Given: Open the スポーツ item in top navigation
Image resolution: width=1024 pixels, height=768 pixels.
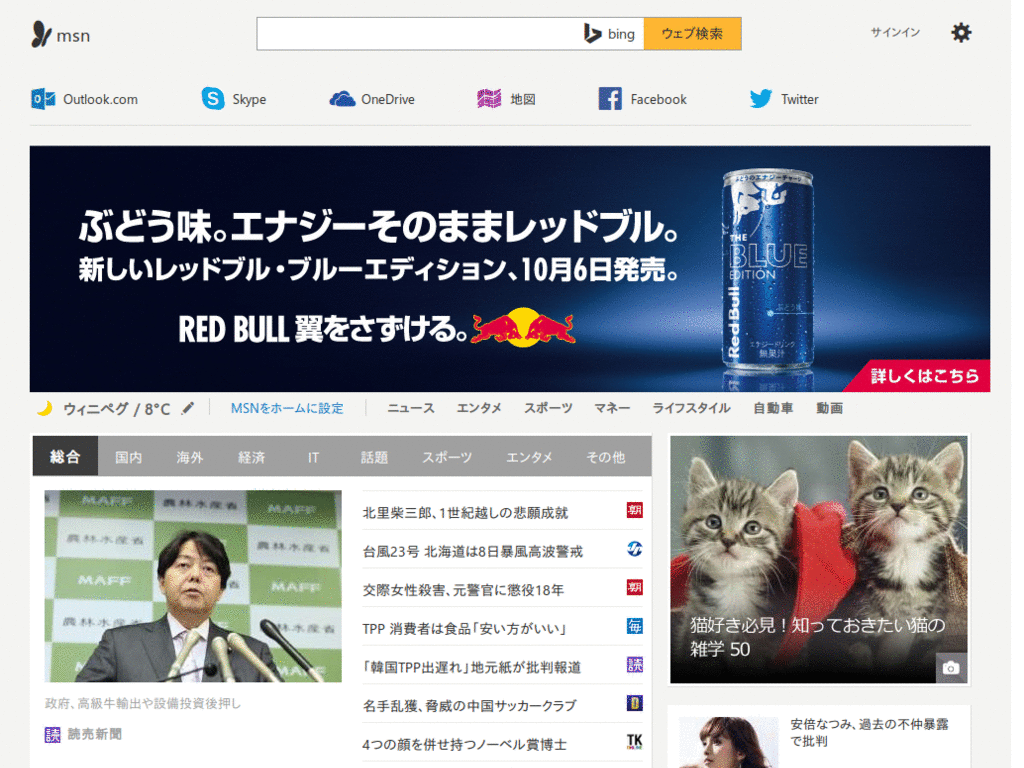Looking at the screenshot, I should click(548, 408).
